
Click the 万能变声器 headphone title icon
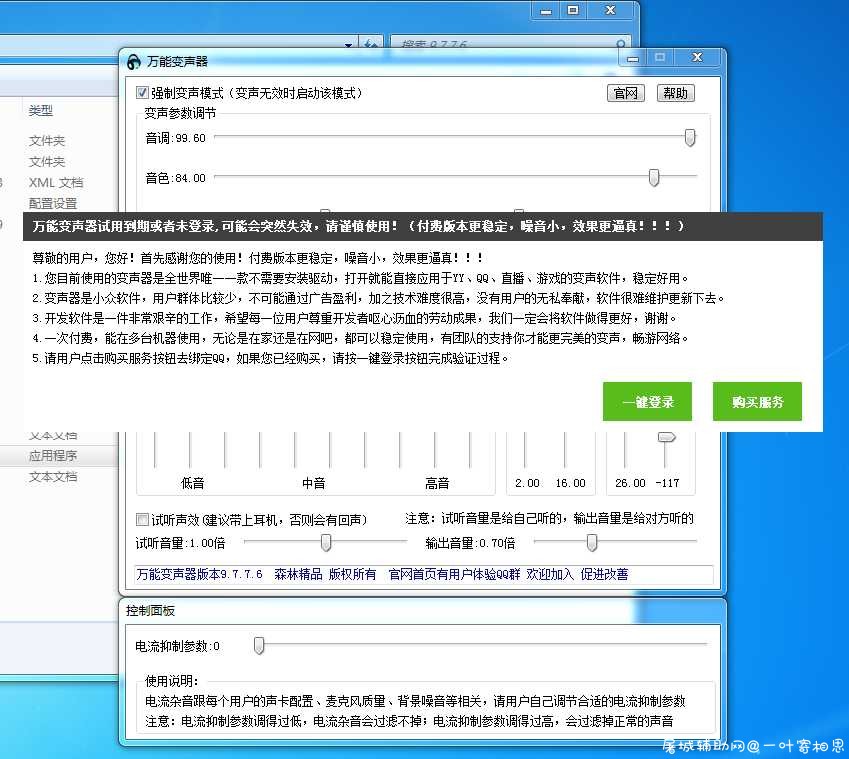134,62
